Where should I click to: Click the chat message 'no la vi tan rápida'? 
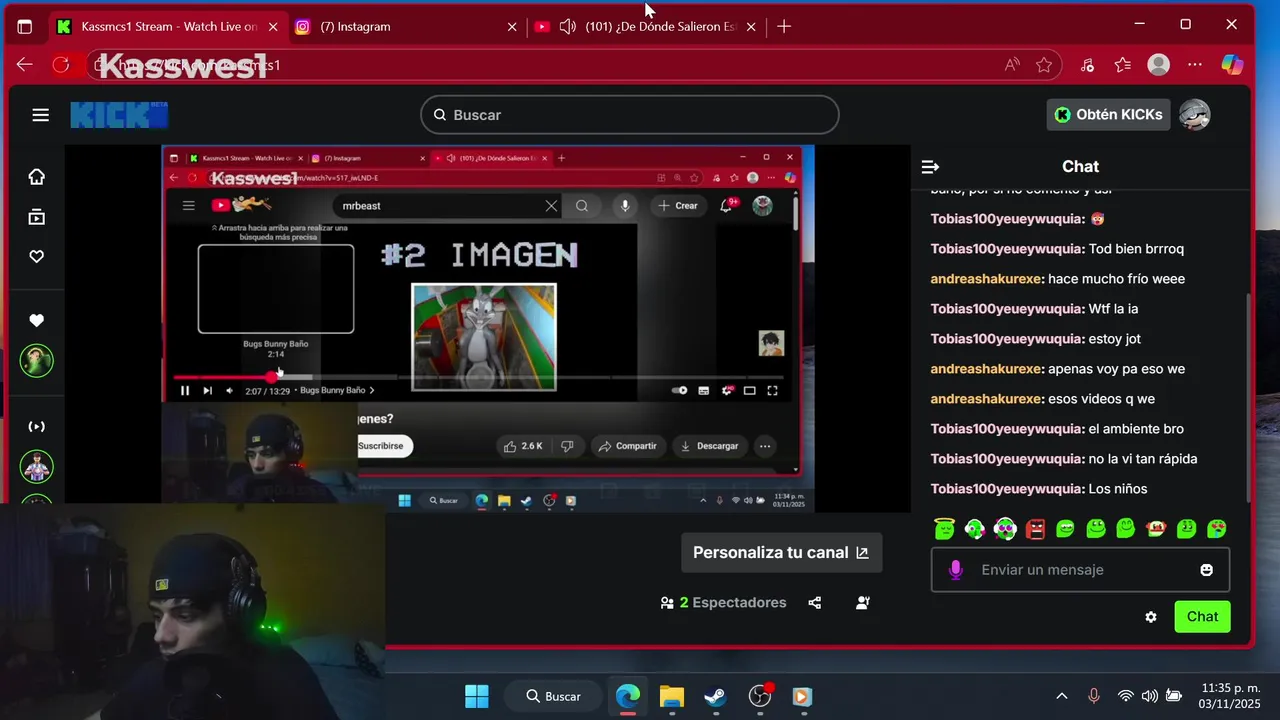pyautogui.click(x=1143, y=459)
